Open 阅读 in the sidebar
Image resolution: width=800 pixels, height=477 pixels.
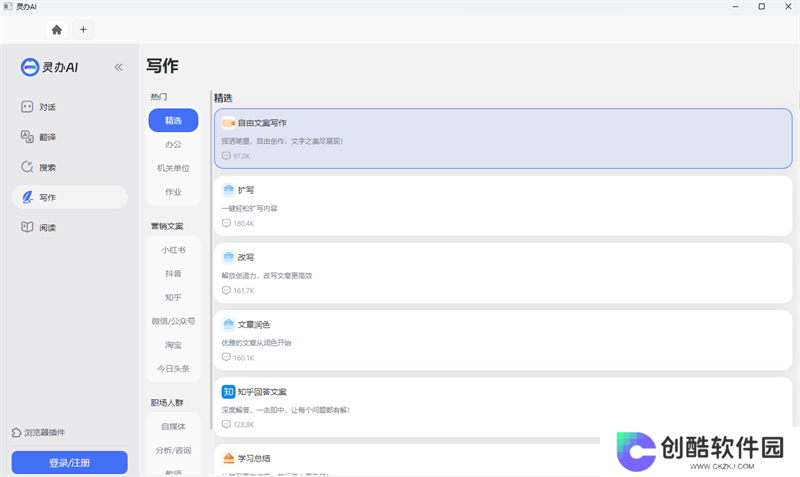click(x=69, y=227)
